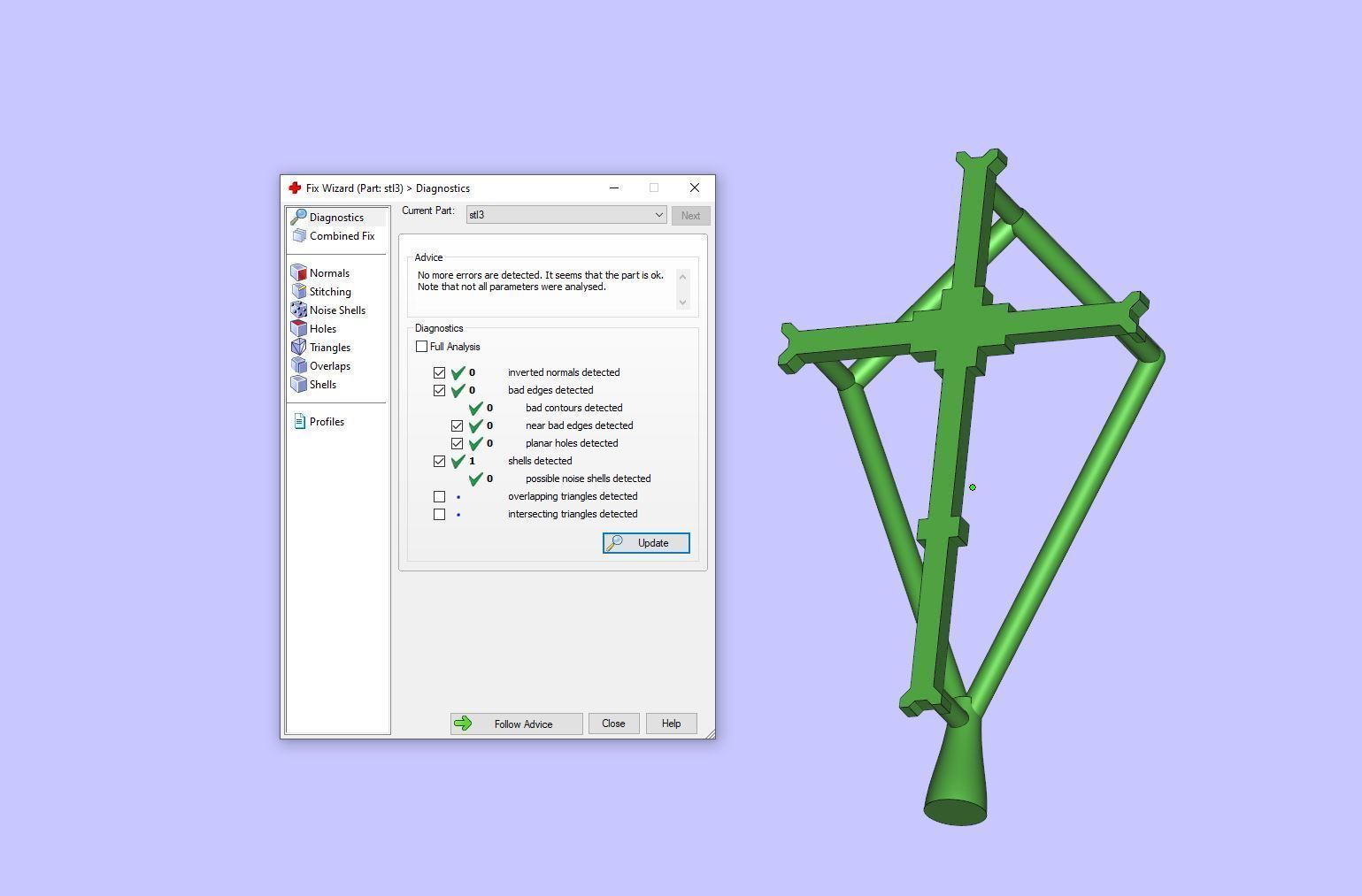Click the red cross Fix Wizard title icon
This screenshot has height=896, width=1362.
295,188
